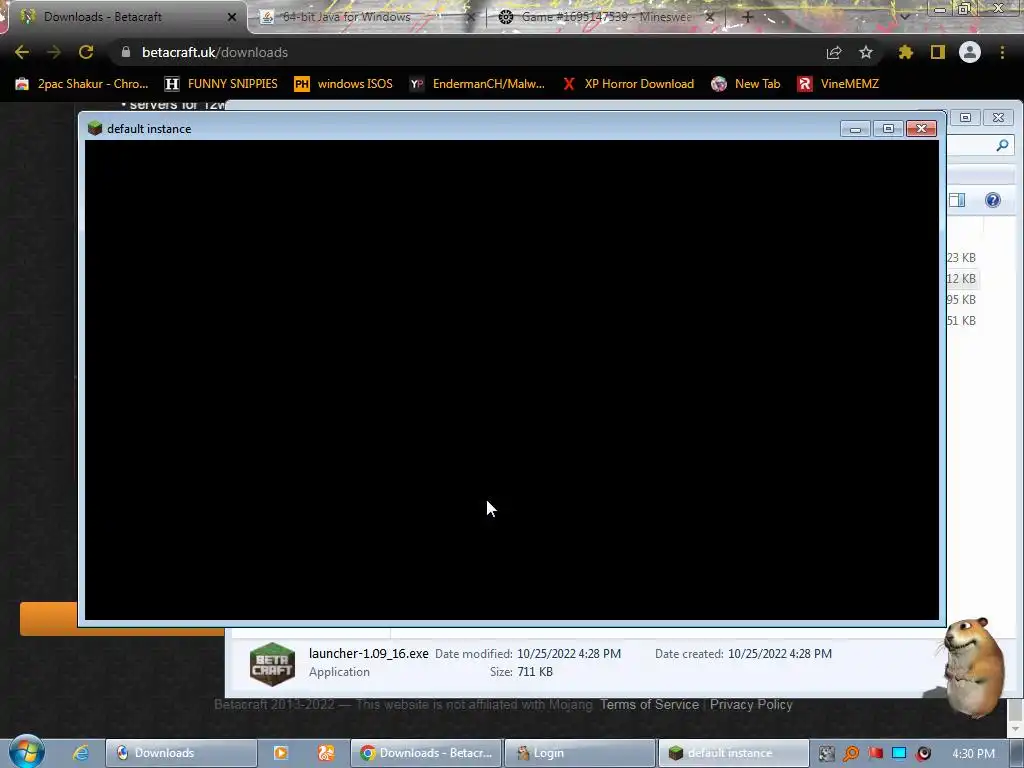The image size is (1024, 768).
Task: Open media player taskbar icon
Action: 281,753
